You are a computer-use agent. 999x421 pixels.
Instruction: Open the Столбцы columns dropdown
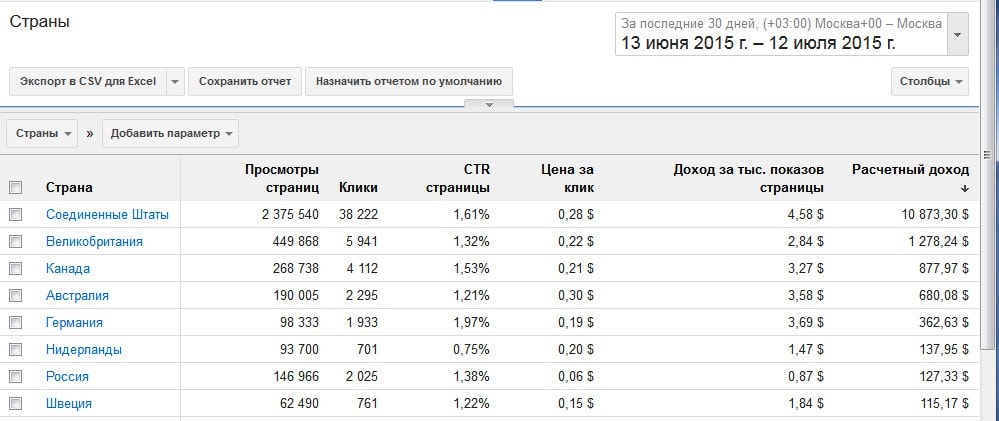(930, 82)
